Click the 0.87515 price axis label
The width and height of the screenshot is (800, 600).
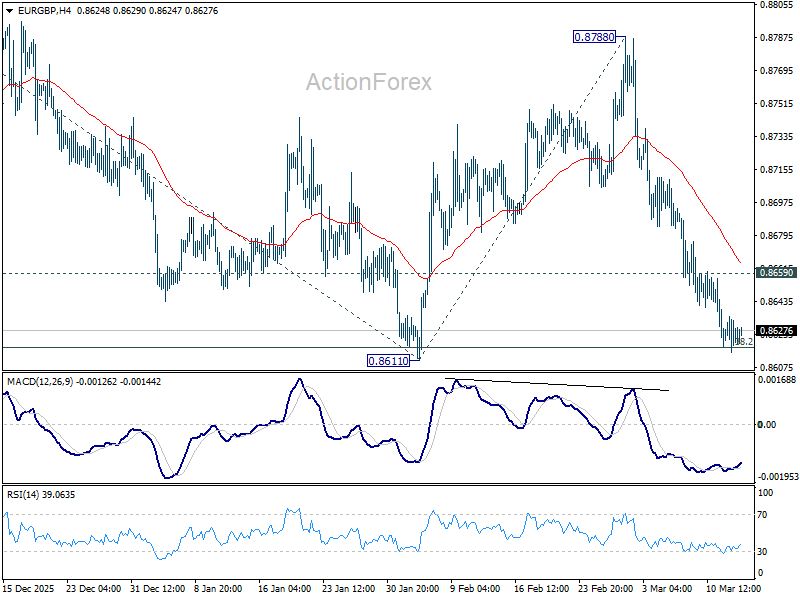point(777,104)
